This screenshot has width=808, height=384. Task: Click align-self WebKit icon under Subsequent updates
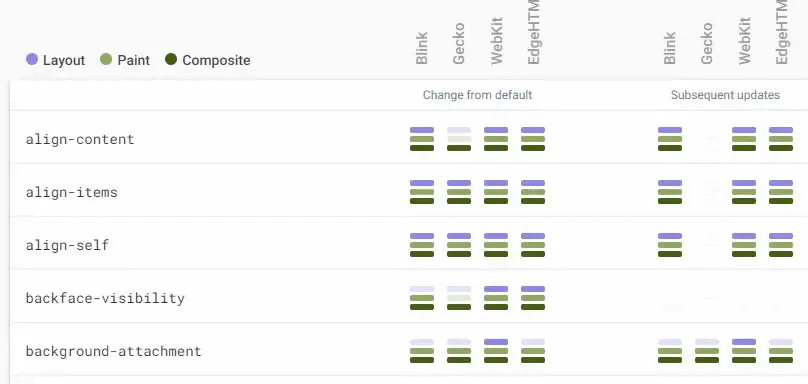click(x=744, y=245)
